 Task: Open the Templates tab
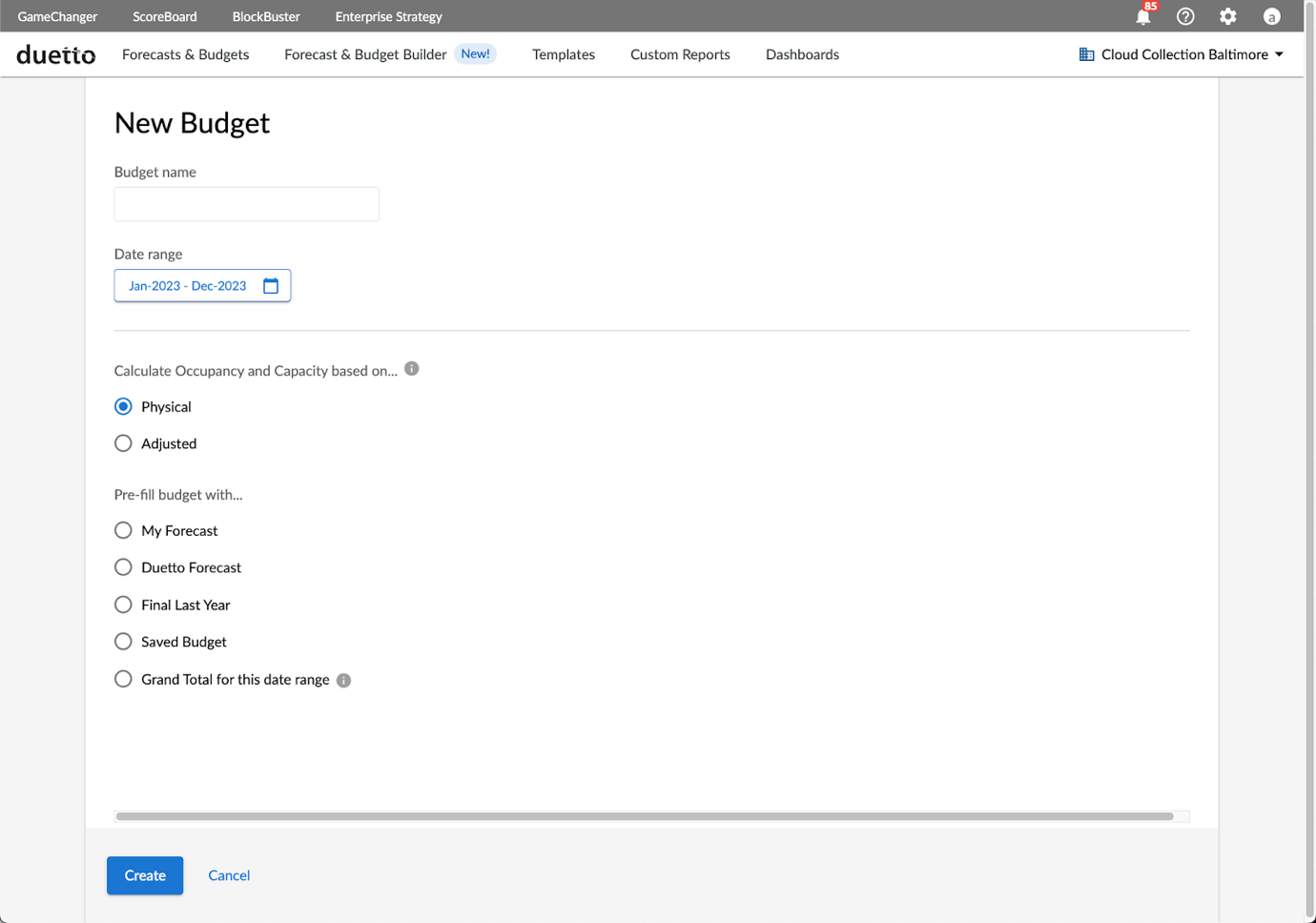[x=564, y=54]
